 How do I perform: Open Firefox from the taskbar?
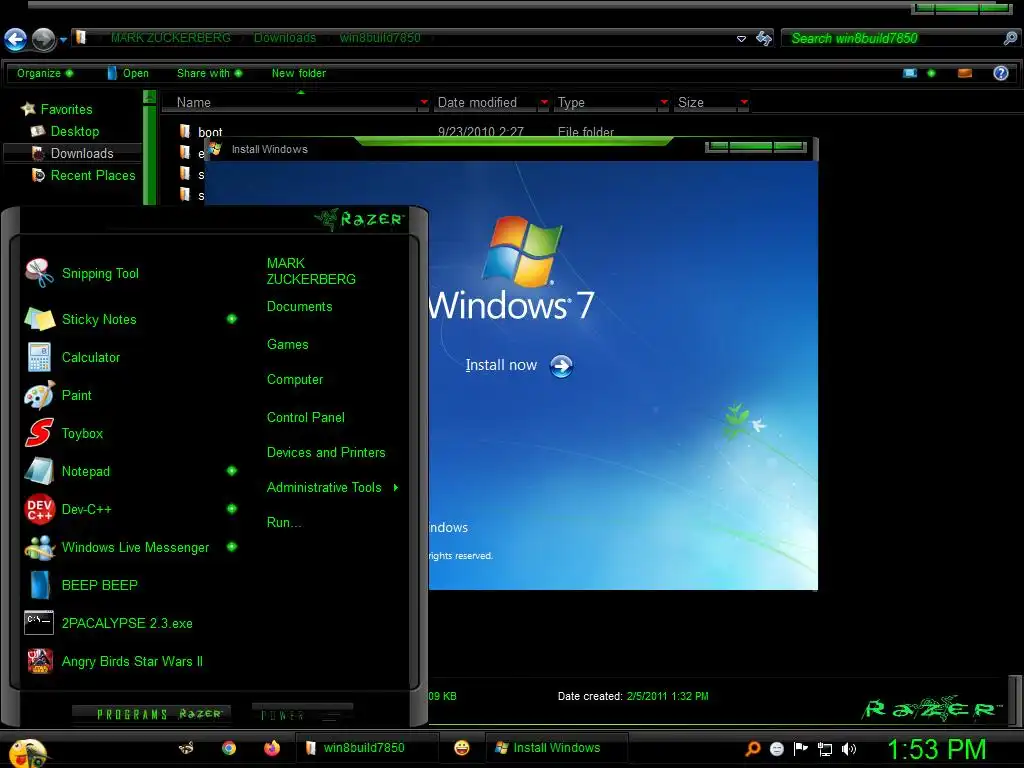click(272, 748)
